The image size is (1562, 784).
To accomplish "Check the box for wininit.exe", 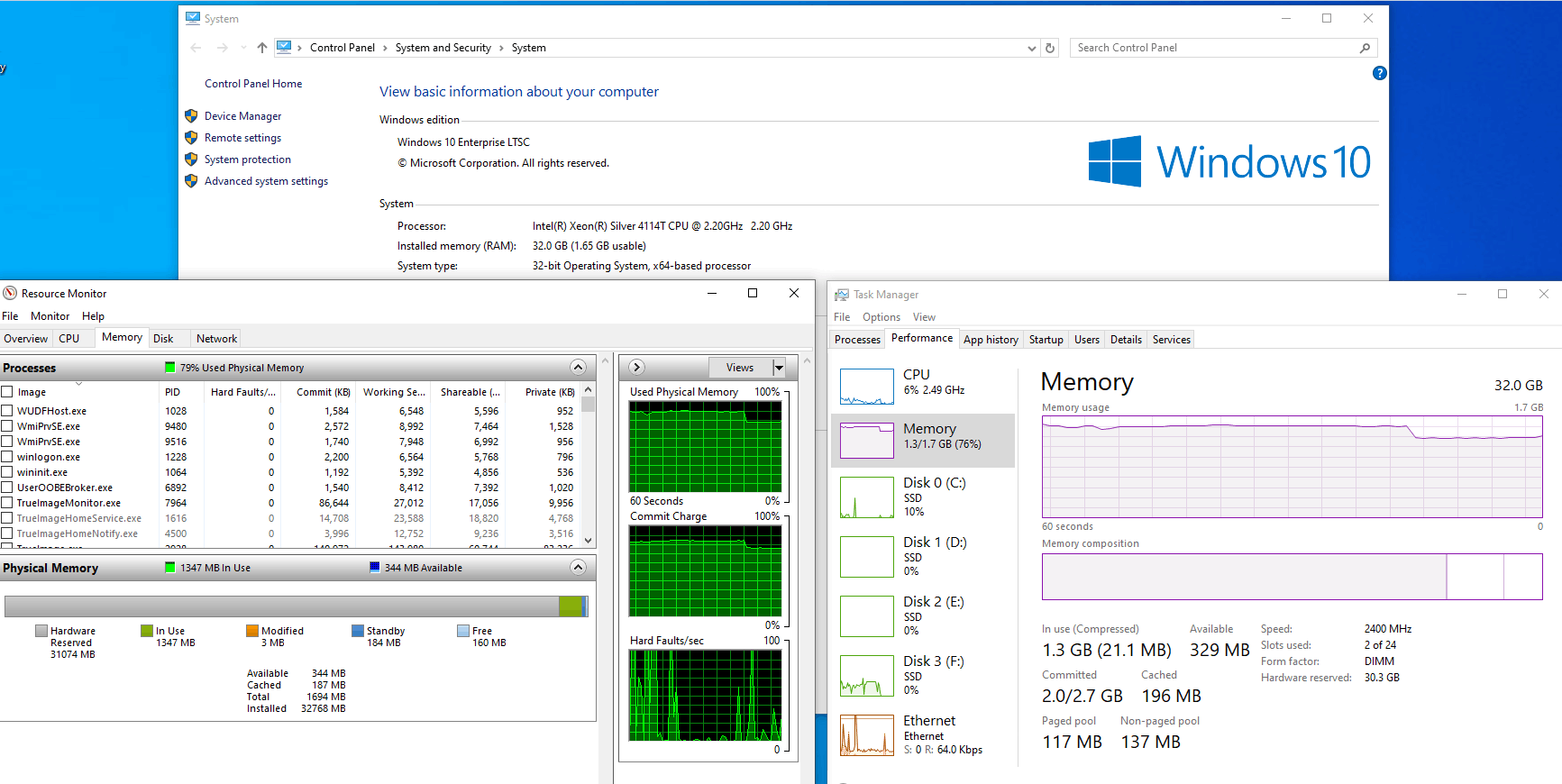I will pos(7,472).
